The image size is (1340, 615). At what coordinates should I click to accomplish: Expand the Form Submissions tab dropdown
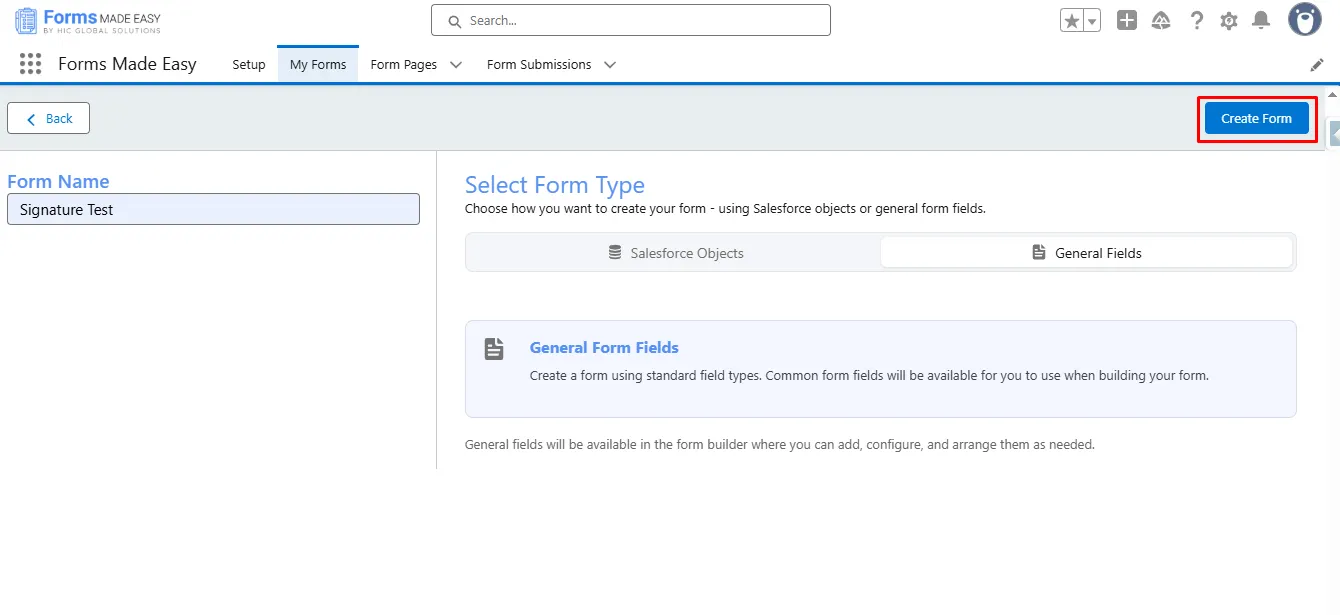610,65
